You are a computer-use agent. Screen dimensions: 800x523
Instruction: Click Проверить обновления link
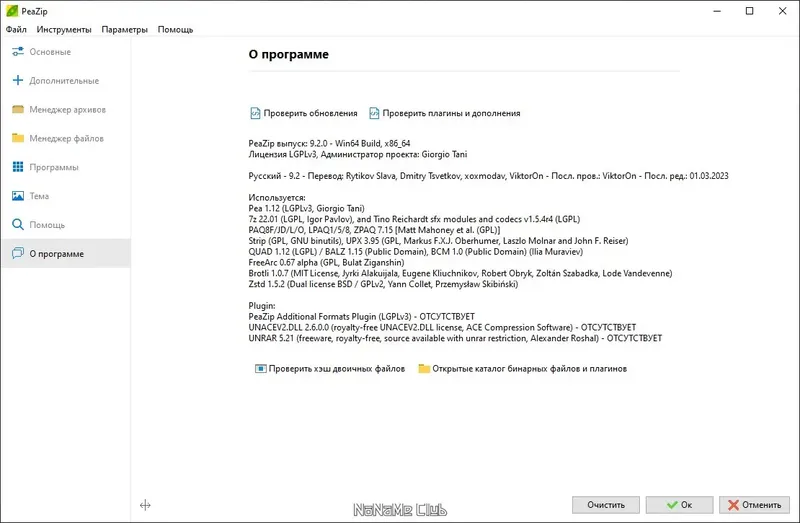click(310, 113)
